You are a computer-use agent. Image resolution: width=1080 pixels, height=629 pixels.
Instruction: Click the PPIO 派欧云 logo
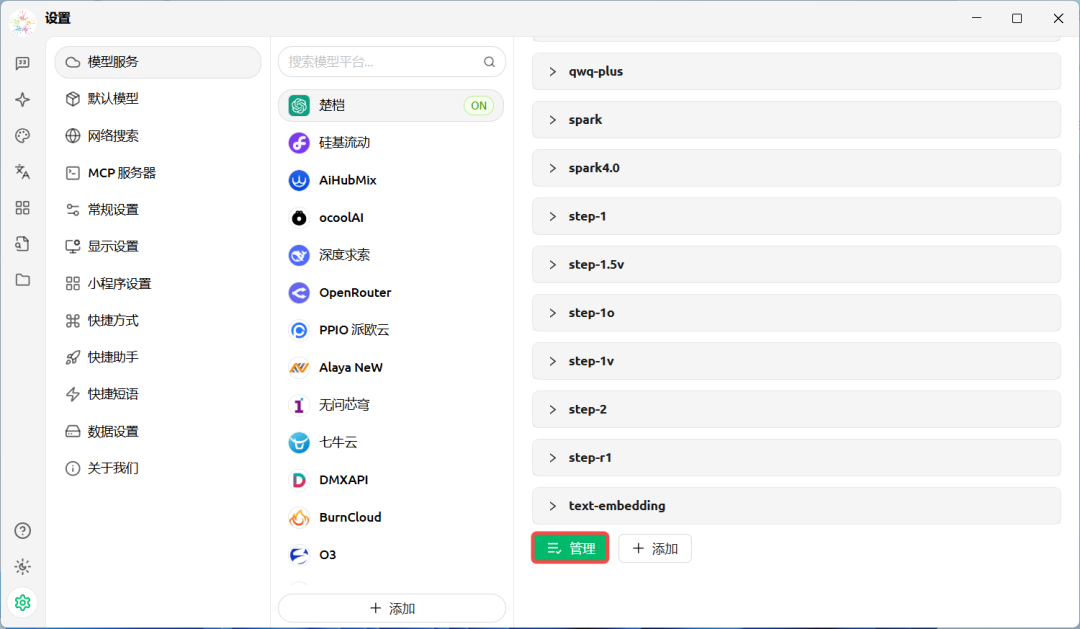(x=299, y=330)
